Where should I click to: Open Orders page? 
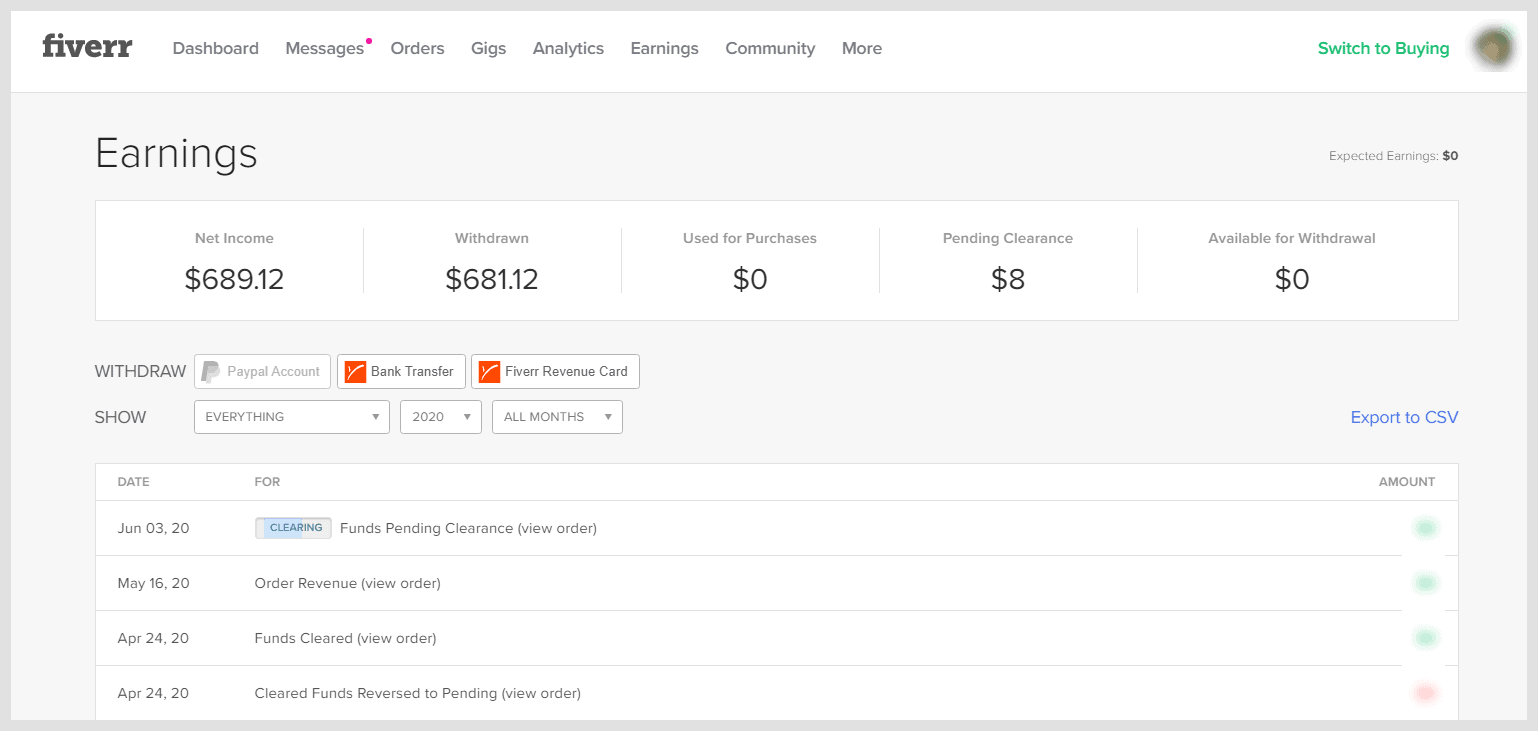pos(417,48)
